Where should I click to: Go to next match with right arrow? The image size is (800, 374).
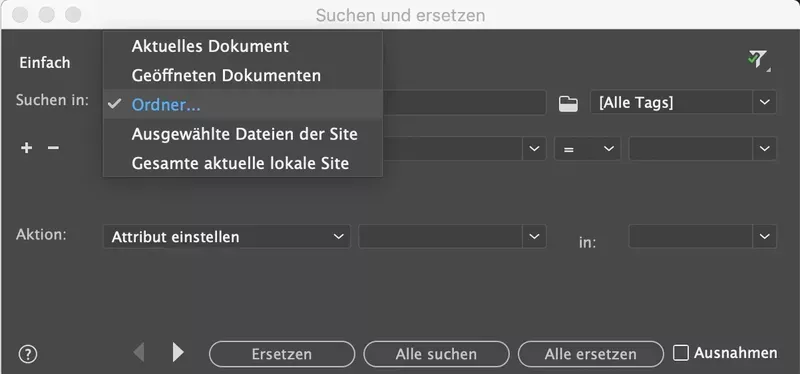178,352
